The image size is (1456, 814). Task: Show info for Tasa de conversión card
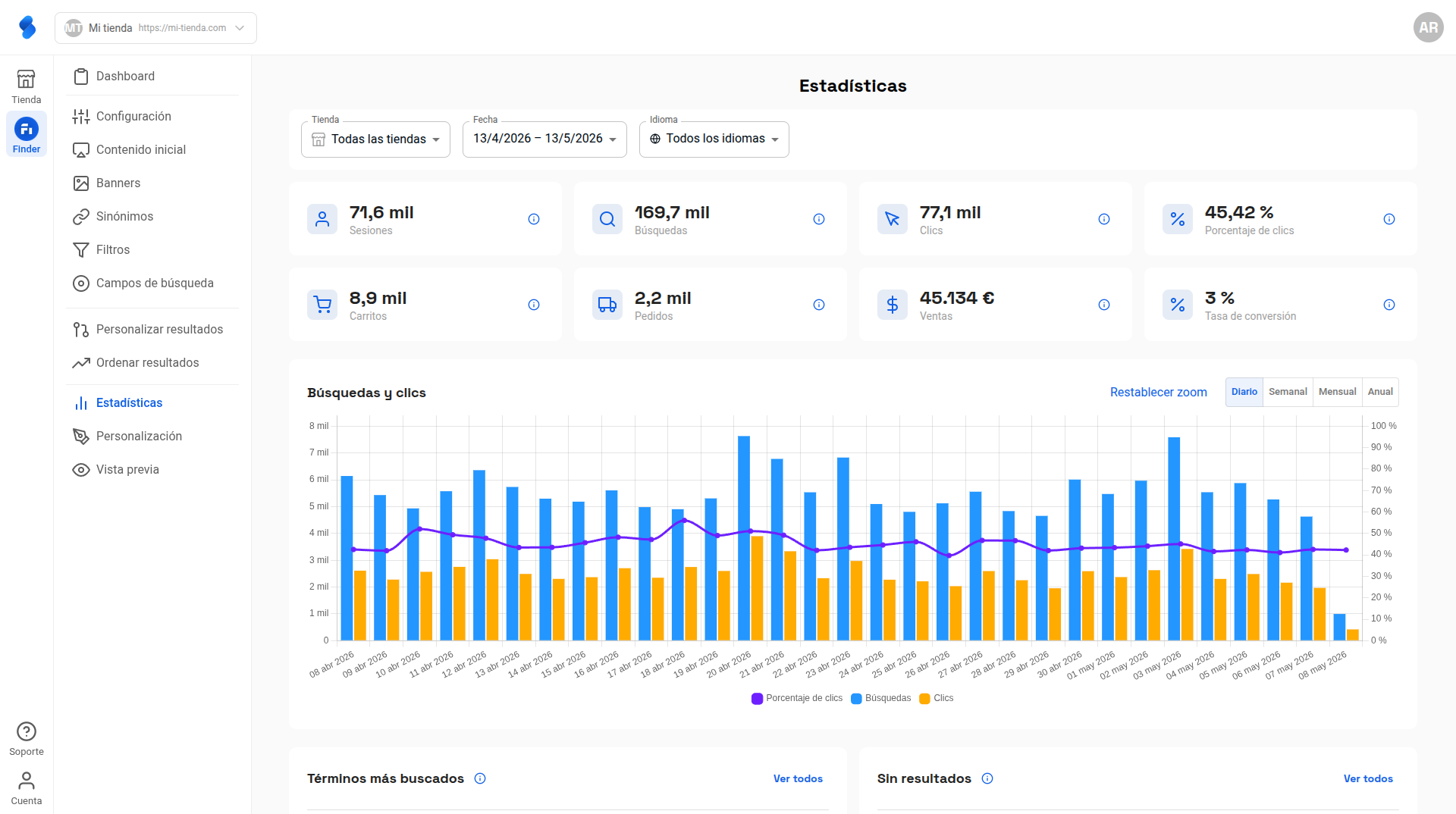coord(1389,305)
